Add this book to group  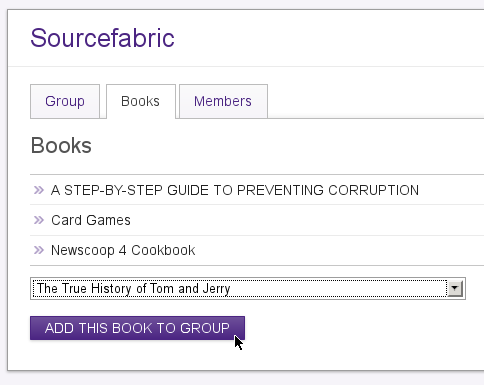[x=137, y=328]
